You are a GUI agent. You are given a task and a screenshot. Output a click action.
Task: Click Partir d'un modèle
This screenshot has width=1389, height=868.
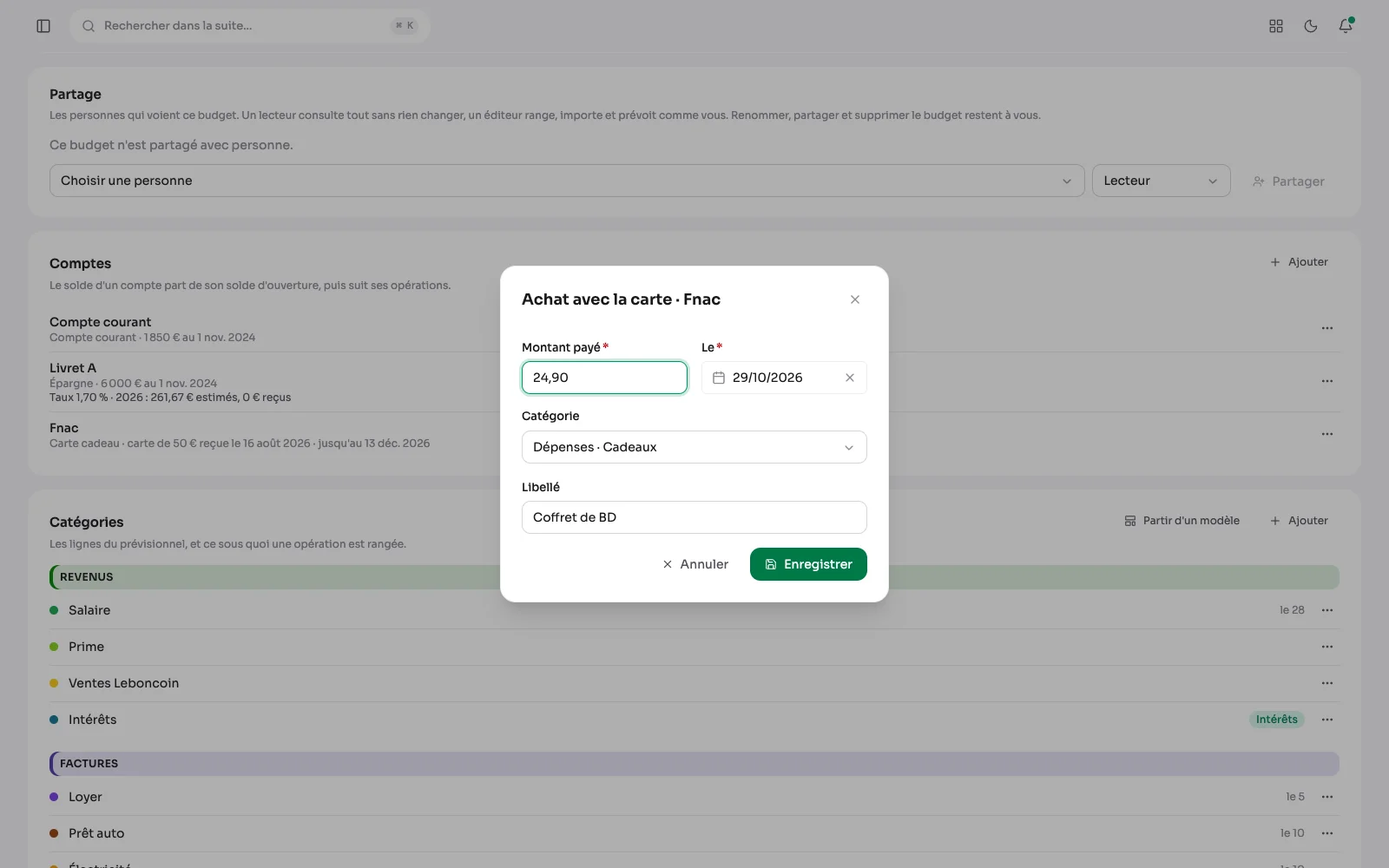1182,521
